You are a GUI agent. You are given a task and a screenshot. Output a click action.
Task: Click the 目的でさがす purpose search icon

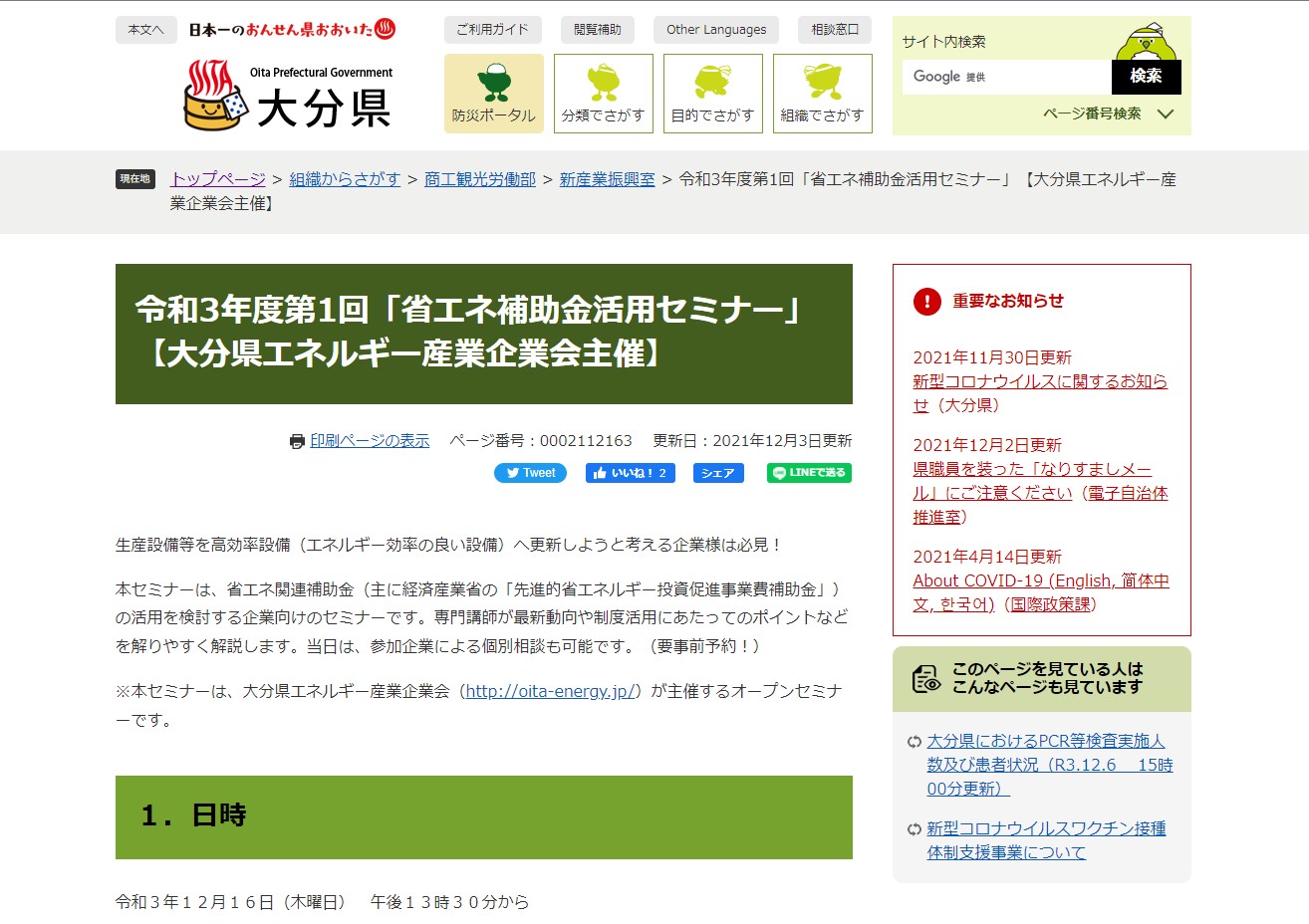pos(712,94)
